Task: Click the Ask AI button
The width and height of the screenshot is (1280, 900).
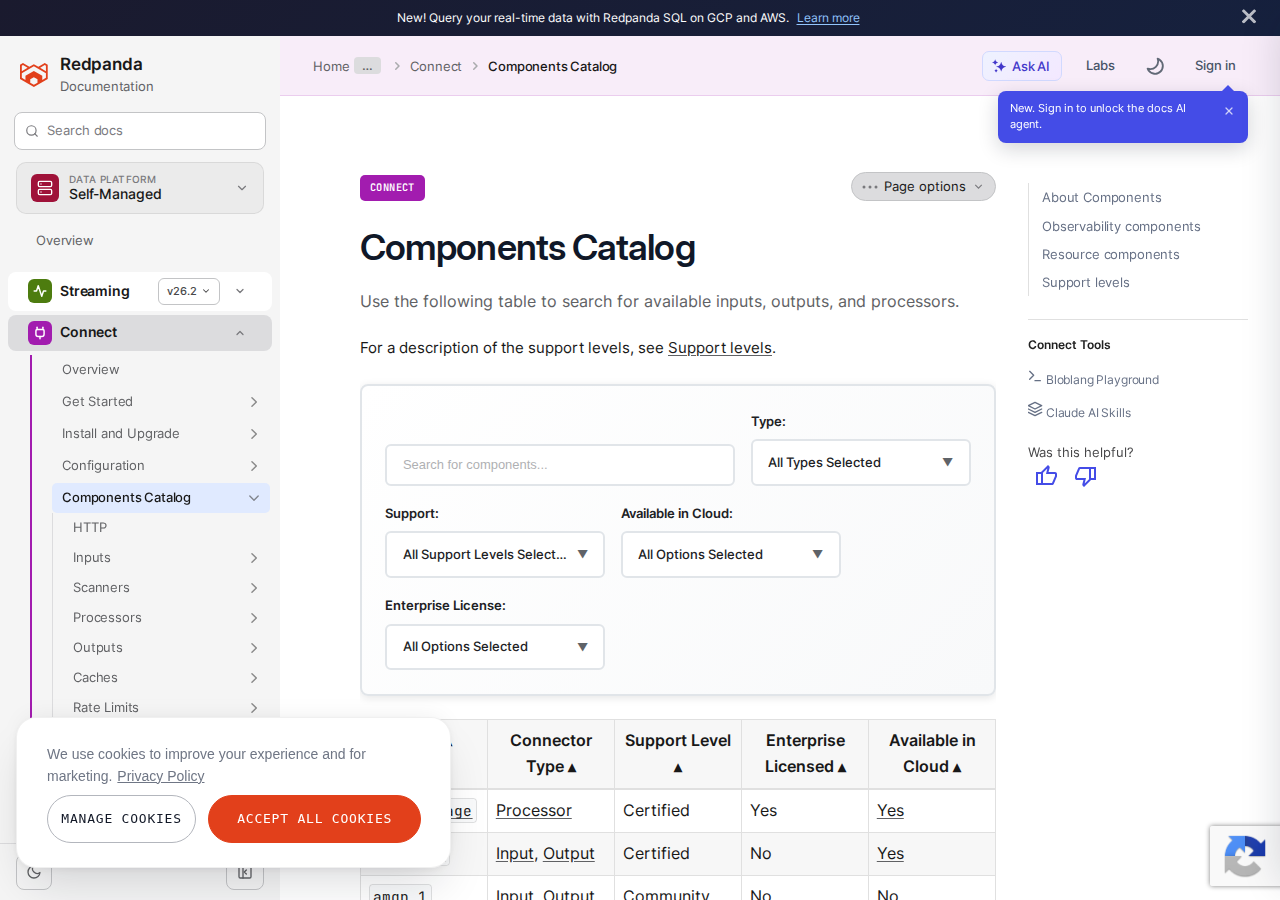Action: tap(1022, 66)
